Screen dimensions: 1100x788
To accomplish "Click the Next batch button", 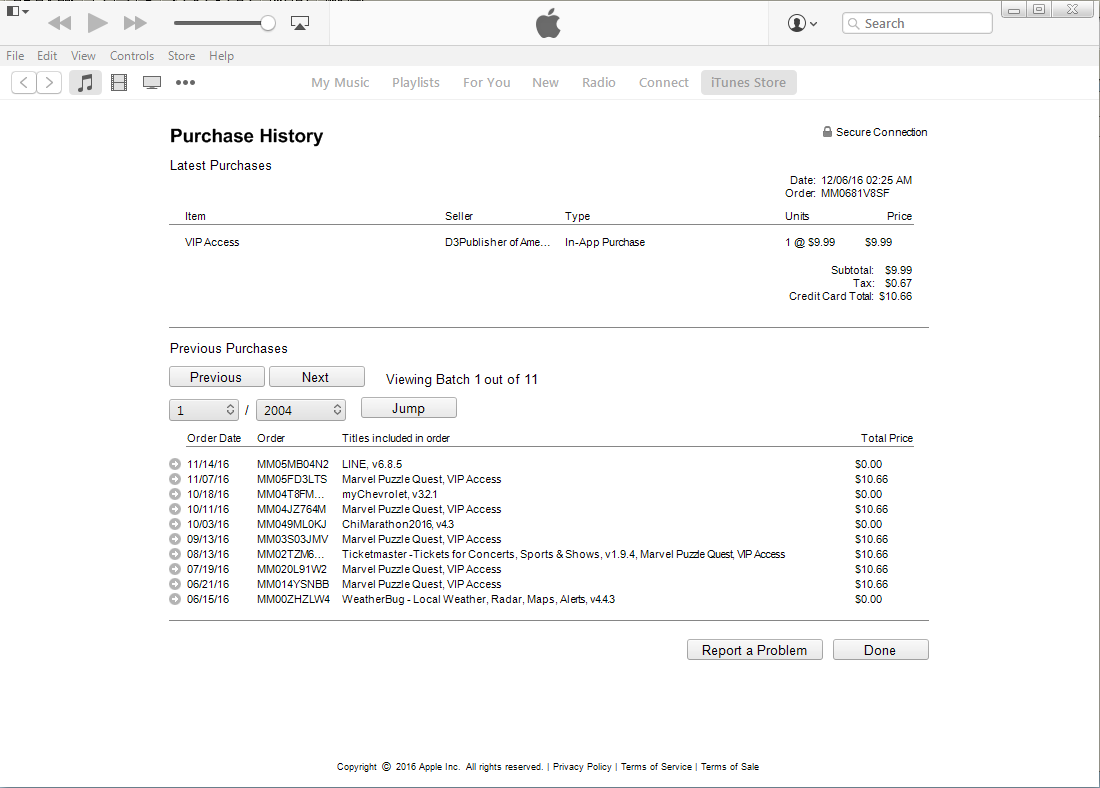I will tap(316, 377).
